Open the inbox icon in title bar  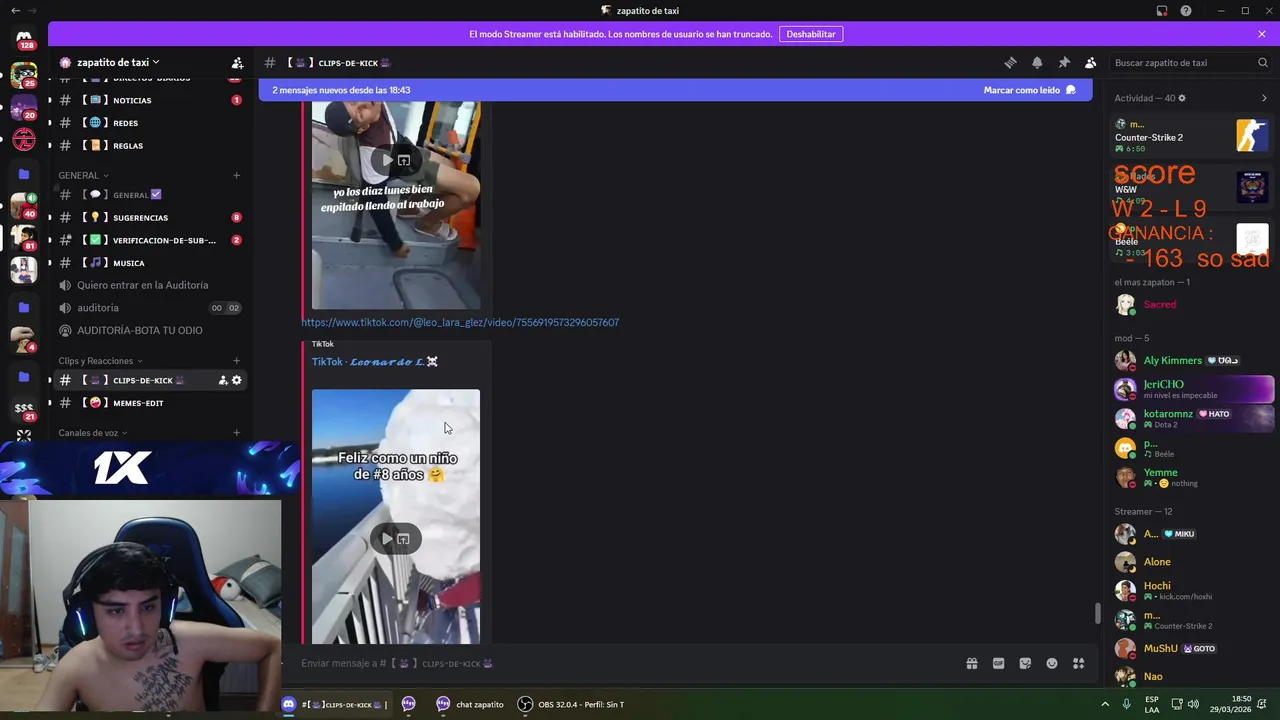[1162, 11]
